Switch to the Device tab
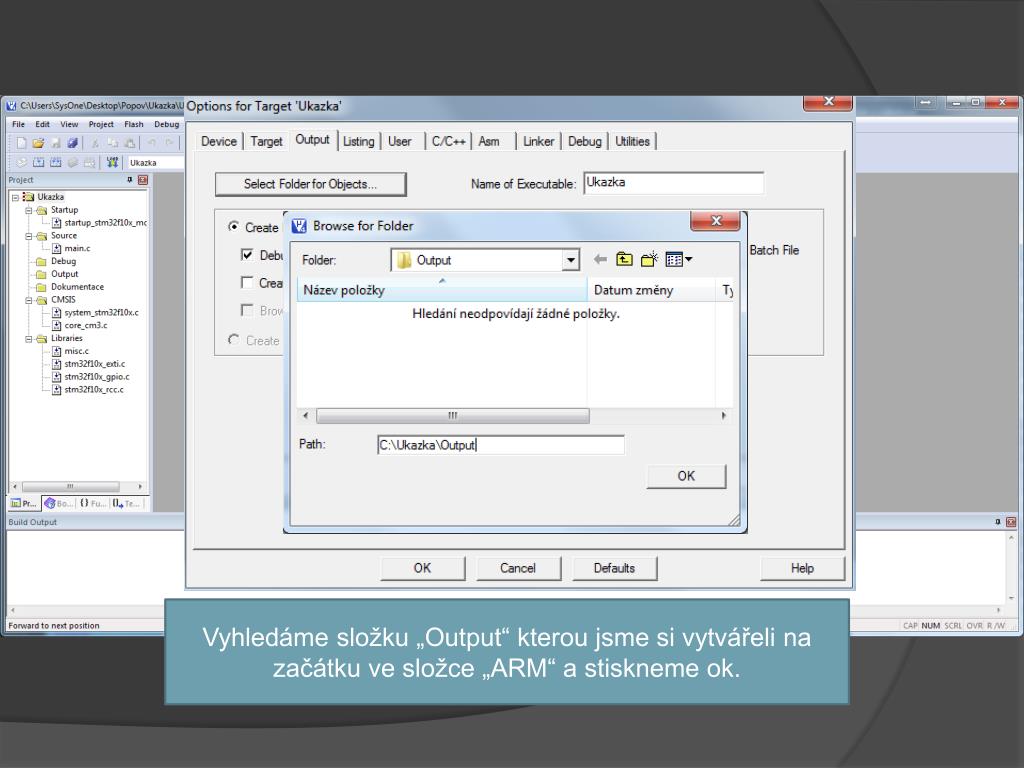 pyautogui.click(x=219, y=141)
